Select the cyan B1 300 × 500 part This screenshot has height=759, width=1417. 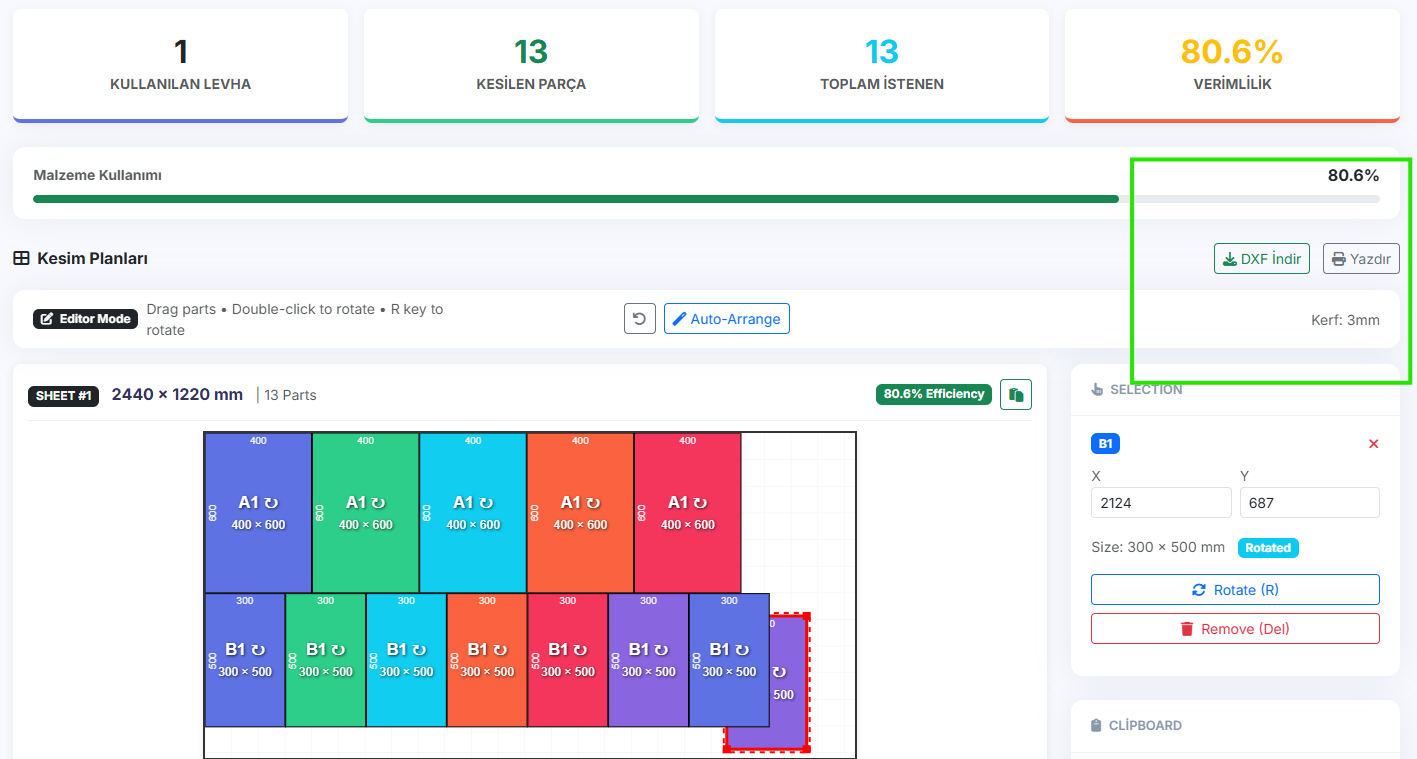[x=406, y=660]
